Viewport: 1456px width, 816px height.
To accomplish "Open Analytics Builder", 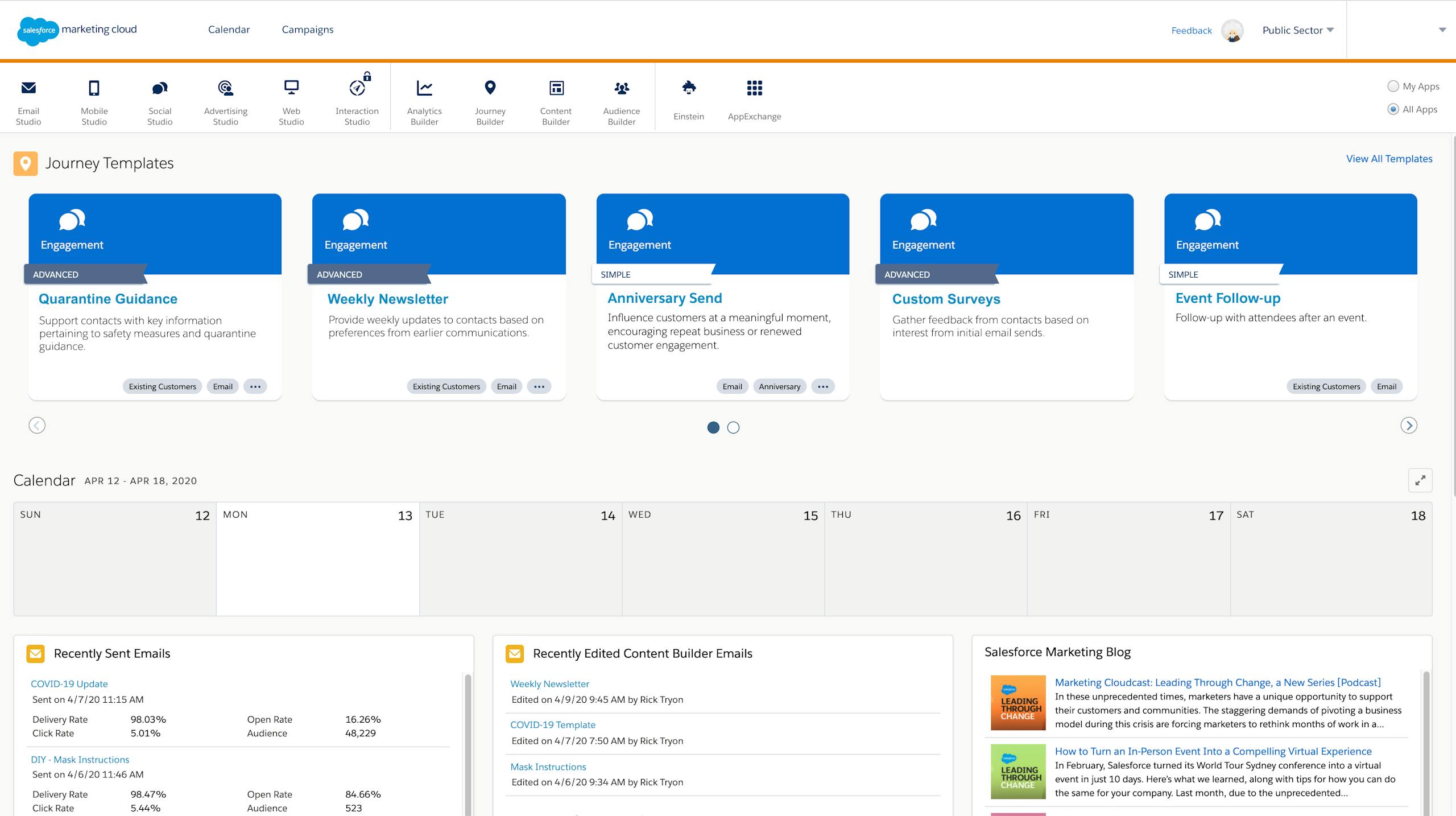I will tap(424, 101).
